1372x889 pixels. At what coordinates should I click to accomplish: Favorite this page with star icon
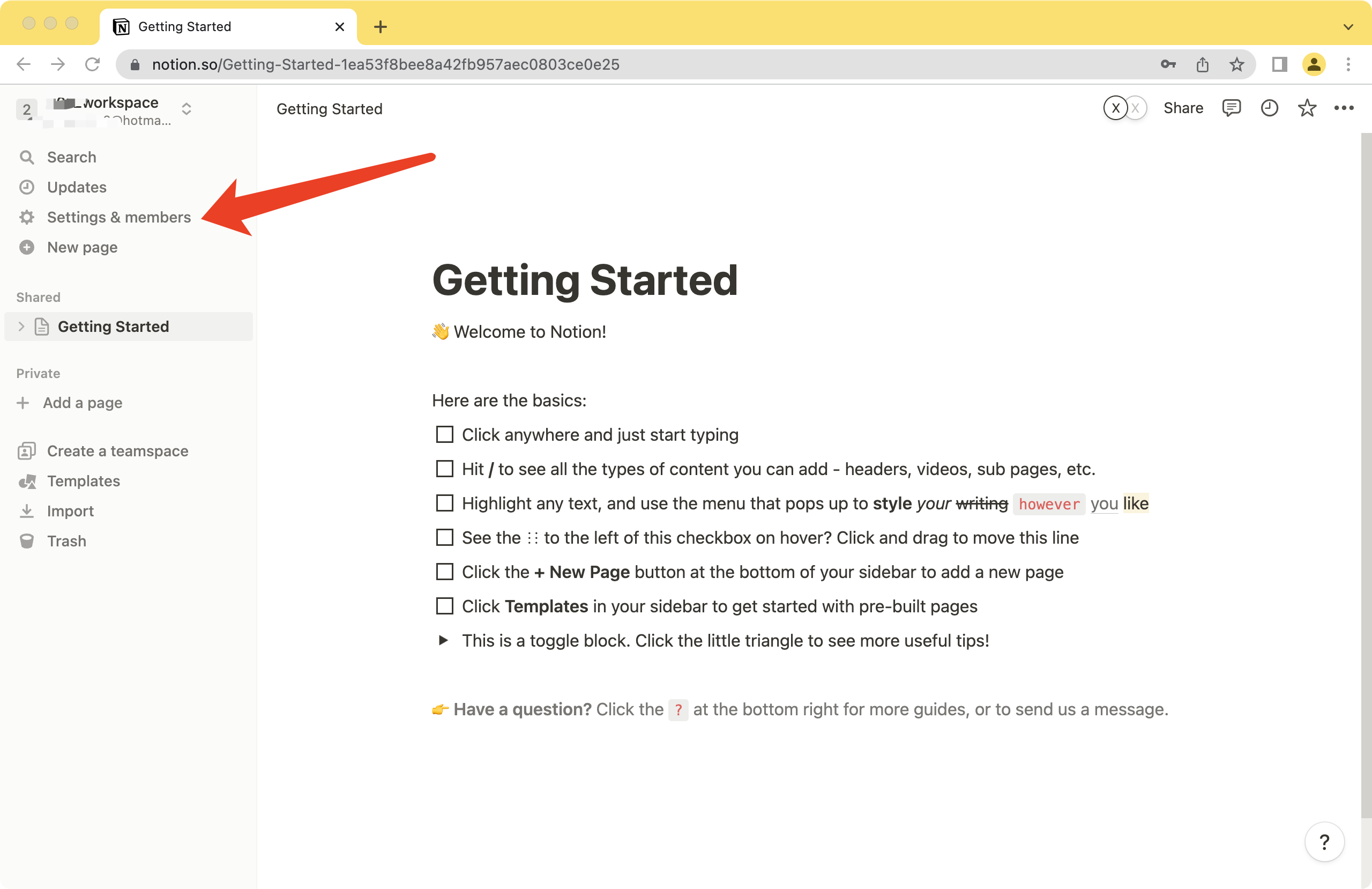(1306, 108)
